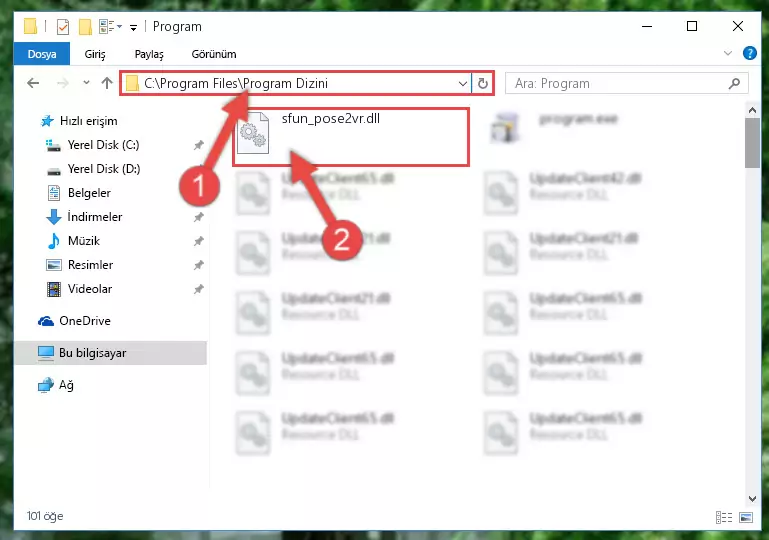Minimize the Program window
769x540 pixels.
coord(647,26)
